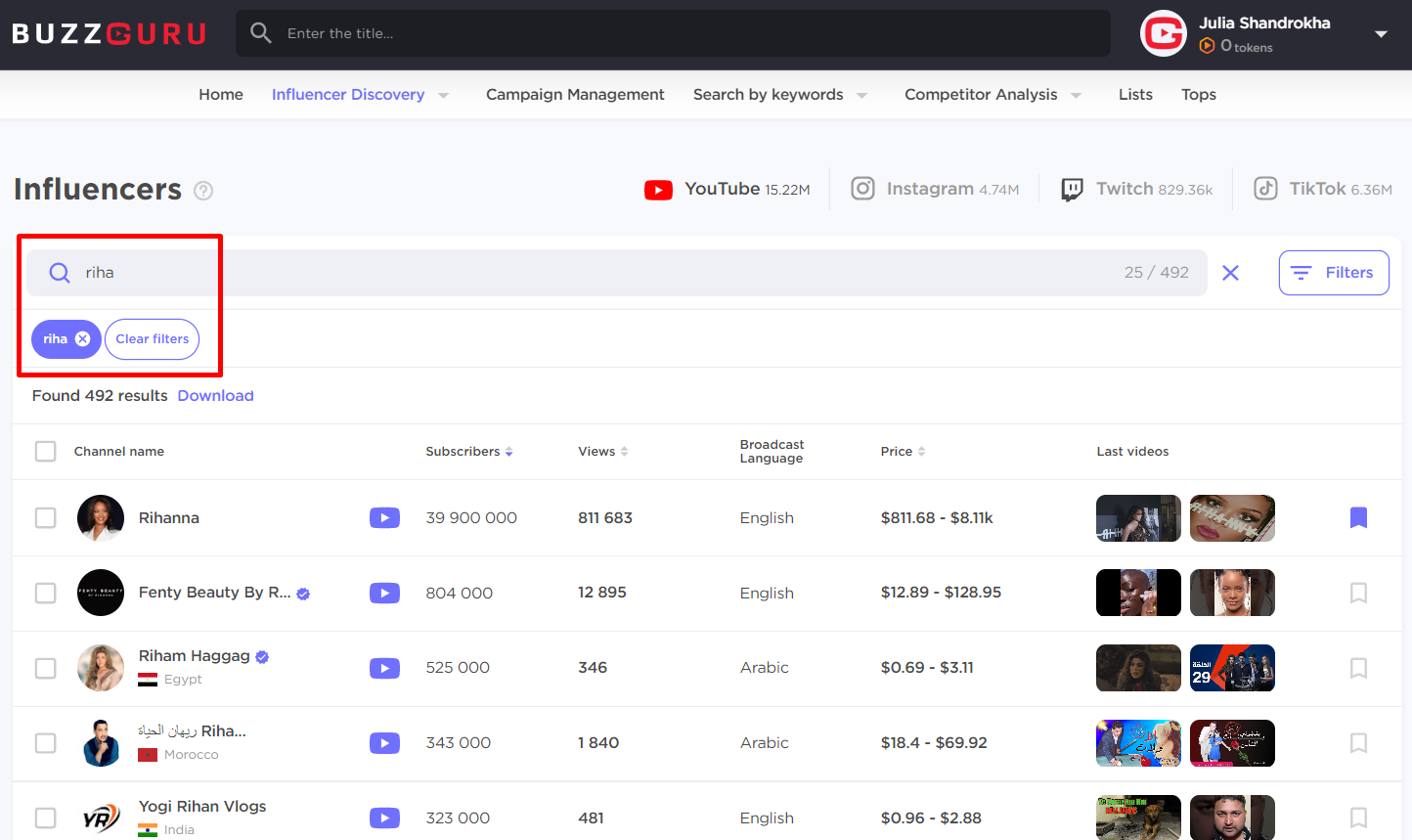
Task: Select the Fenty Beauty row checkbox
Action: pos(46,593)
